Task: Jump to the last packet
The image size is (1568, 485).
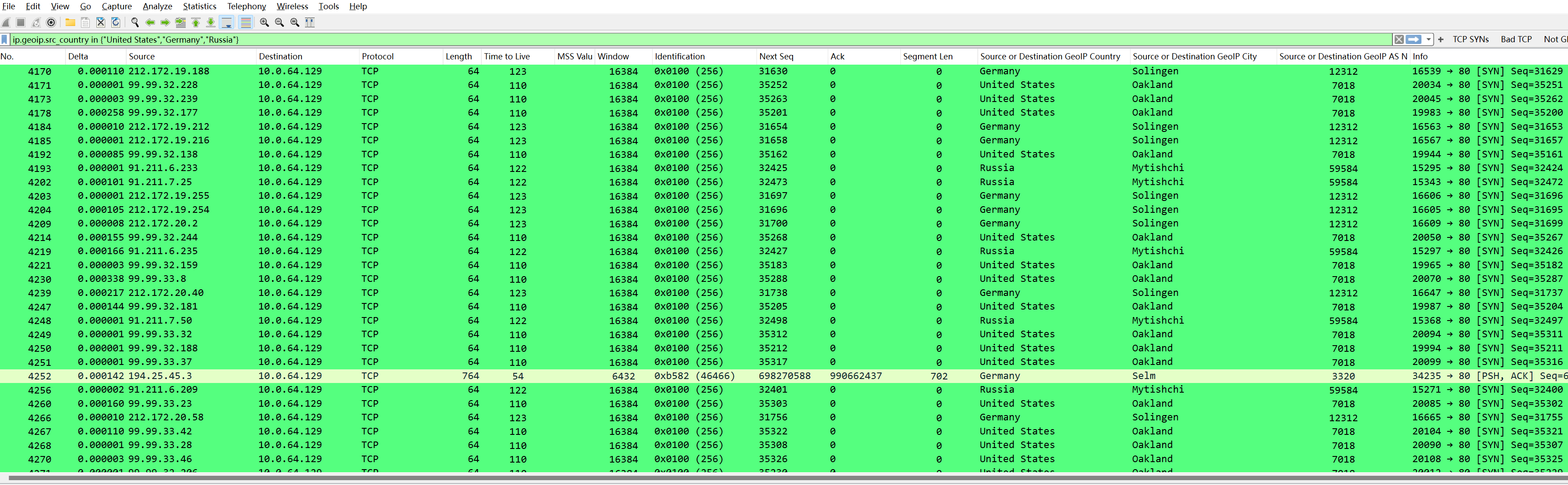Action: pyautogui.click(x=211, y=22)
